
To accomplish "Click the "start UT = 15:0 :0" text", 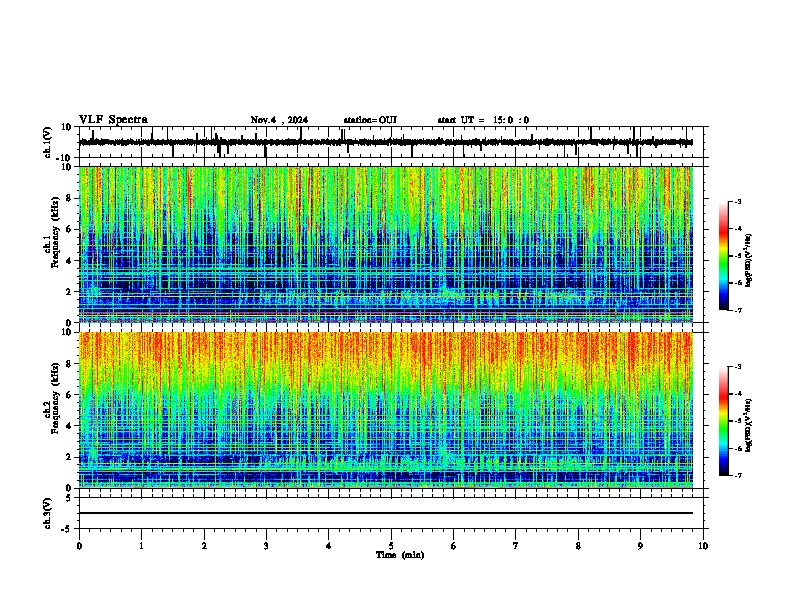I will pyautogui.click(x=483, y=120).
